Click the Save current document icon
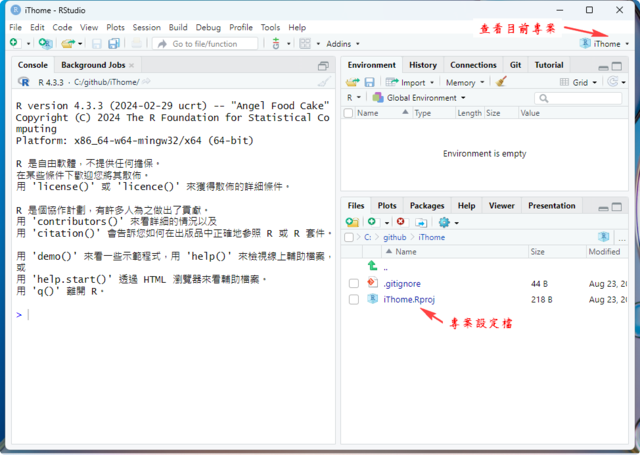 click(x=97, y=44)
